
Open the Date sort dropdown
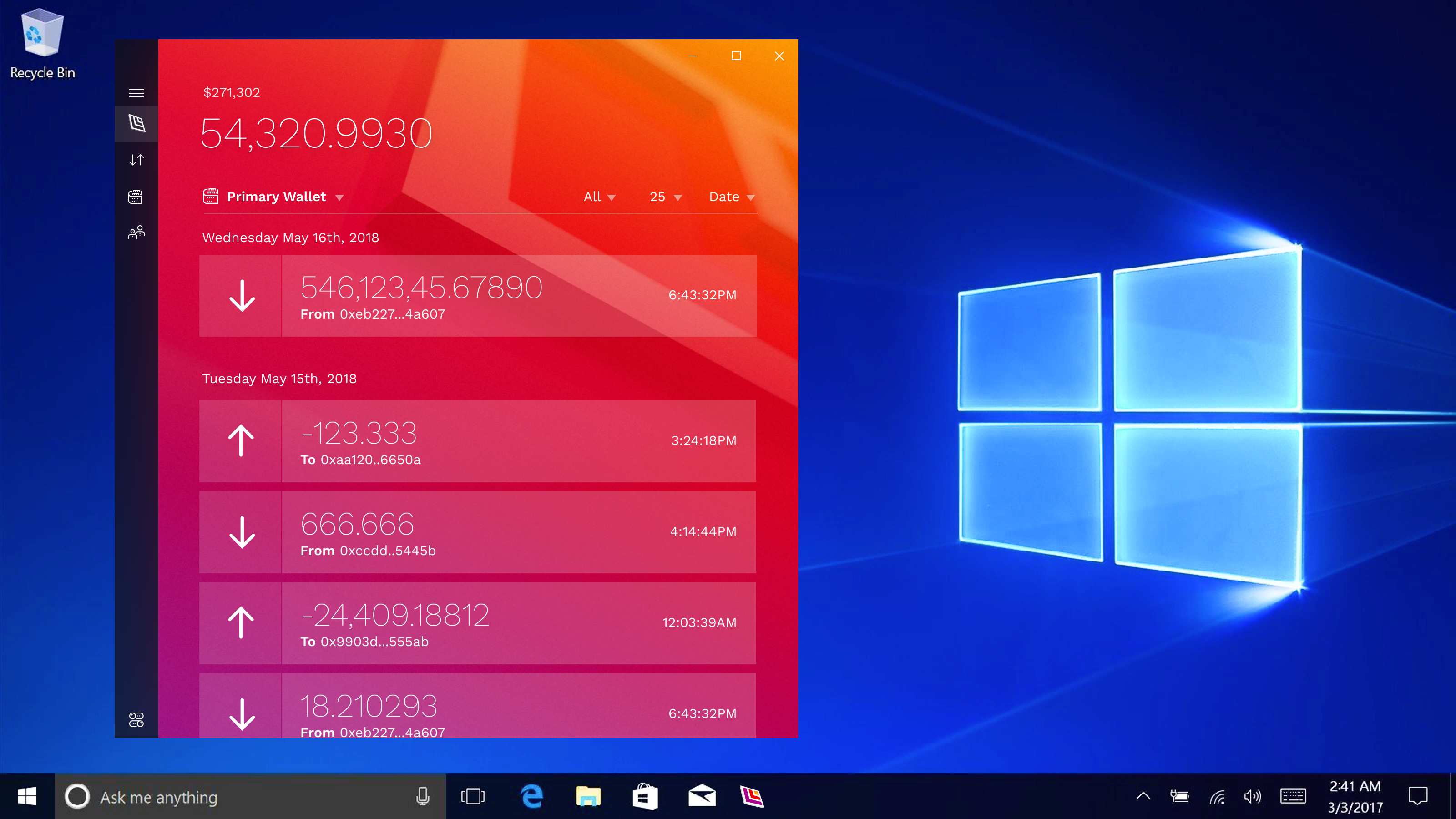pyautogui.click(x=732, y=197)
